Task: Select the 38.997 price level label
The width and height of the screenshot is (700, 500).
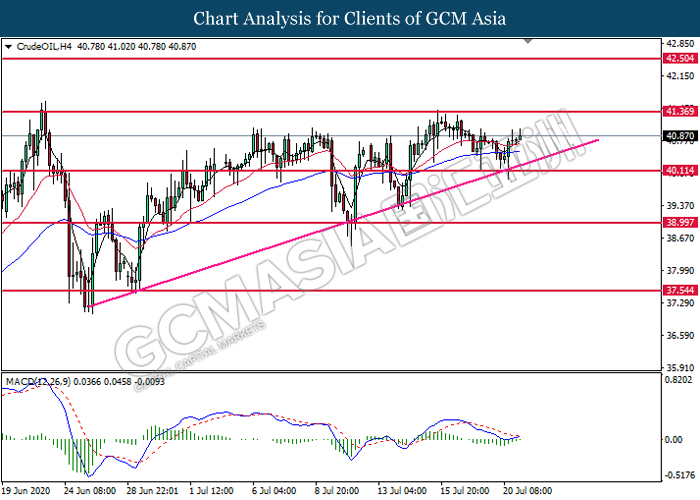Action: click(680, 222)
